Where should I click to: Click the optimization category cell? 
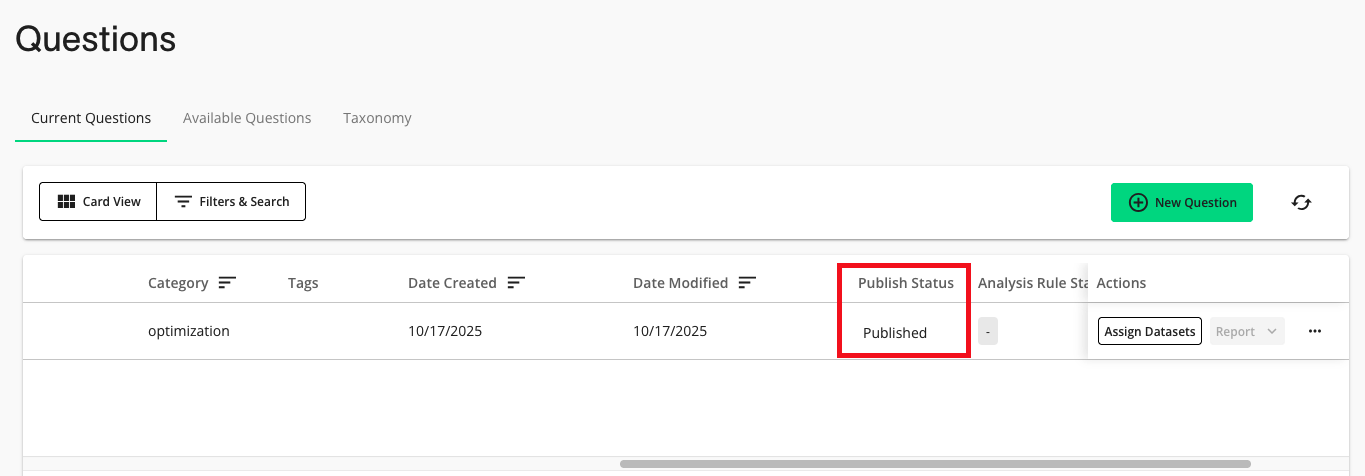tap(189, 331)
